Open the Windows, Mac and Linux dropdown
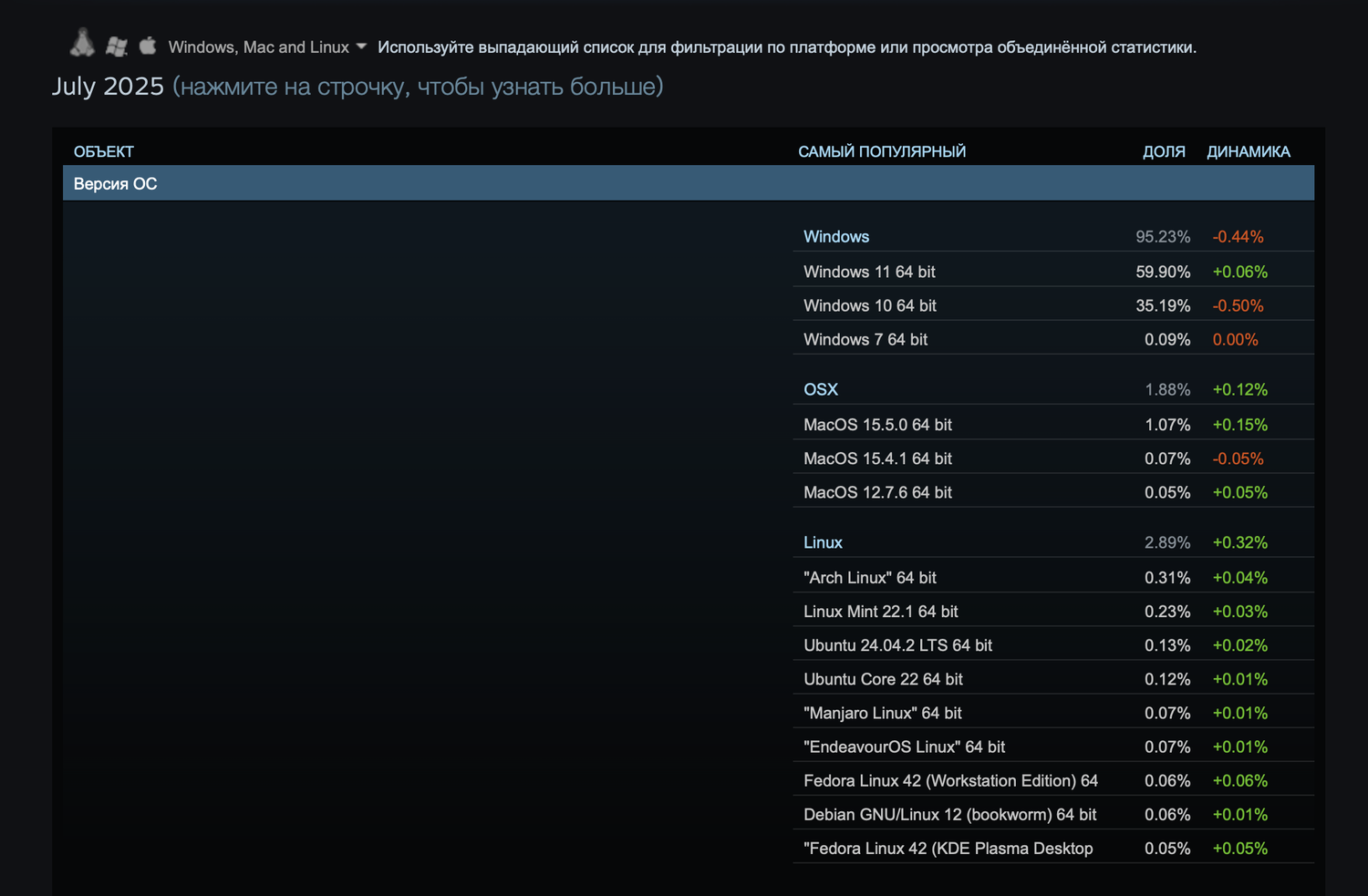 (267, 47)
